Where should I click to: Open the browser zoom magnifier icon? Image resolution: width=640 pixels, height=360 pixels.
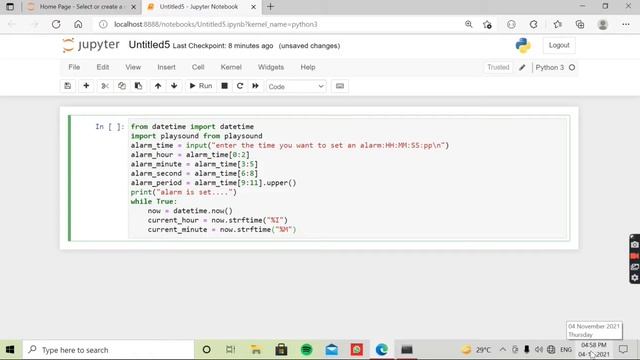[x=469, y=24]
